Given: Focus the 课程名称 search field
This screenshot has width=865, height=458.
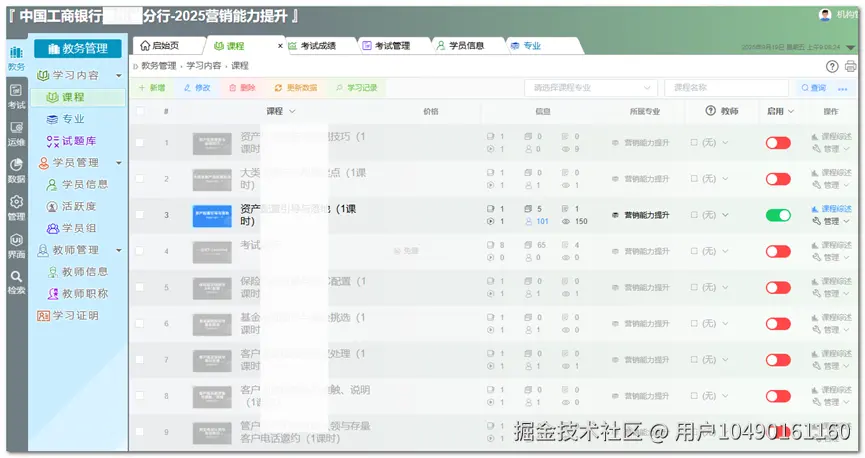Looking at the screenshot, I should point(727,88).
